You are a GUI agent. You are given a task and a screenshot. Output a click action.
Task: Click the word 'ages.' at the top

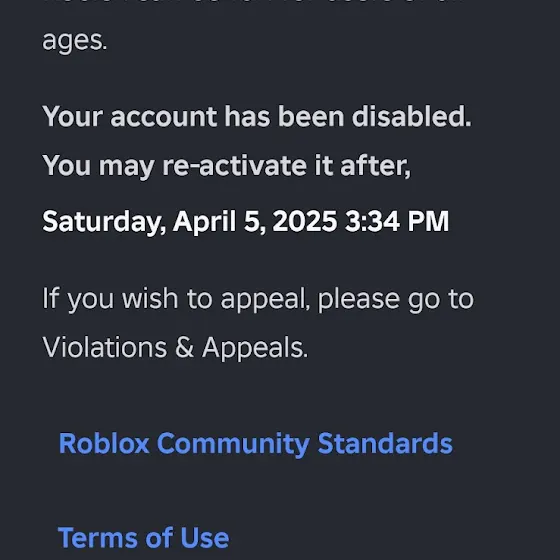coord(75,42)
